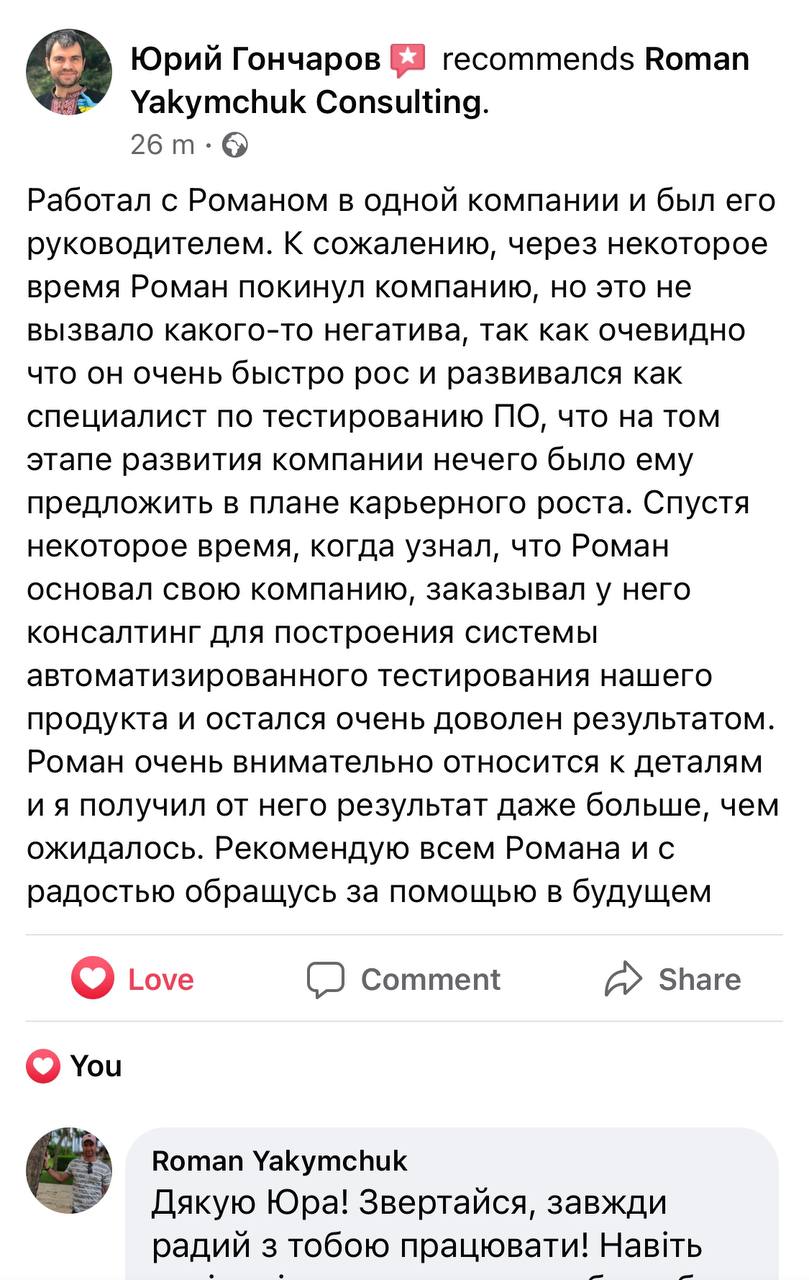Screen dimensions: 809x1280
Task: Click the Comment text button
Action: (x=430, y=979)
